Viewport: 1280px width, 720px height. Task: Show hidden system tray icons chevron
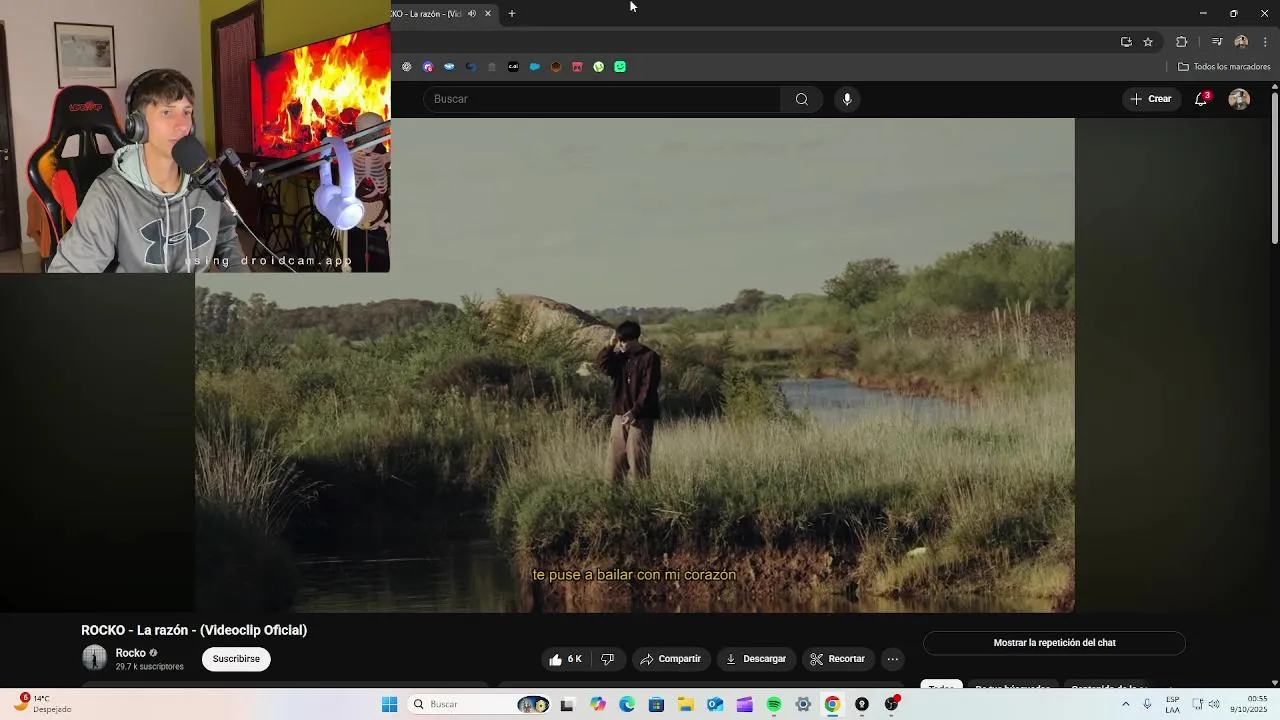(x=1125, y=704)
